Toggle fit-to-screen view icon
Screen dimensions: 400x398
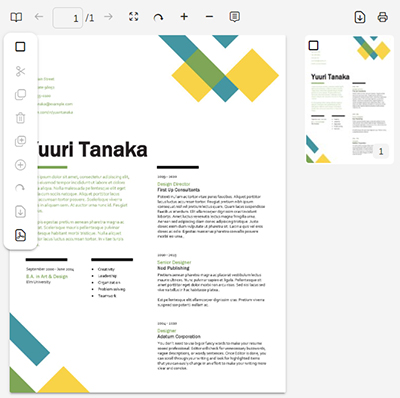pyautogui.click(x=134, y=17)
